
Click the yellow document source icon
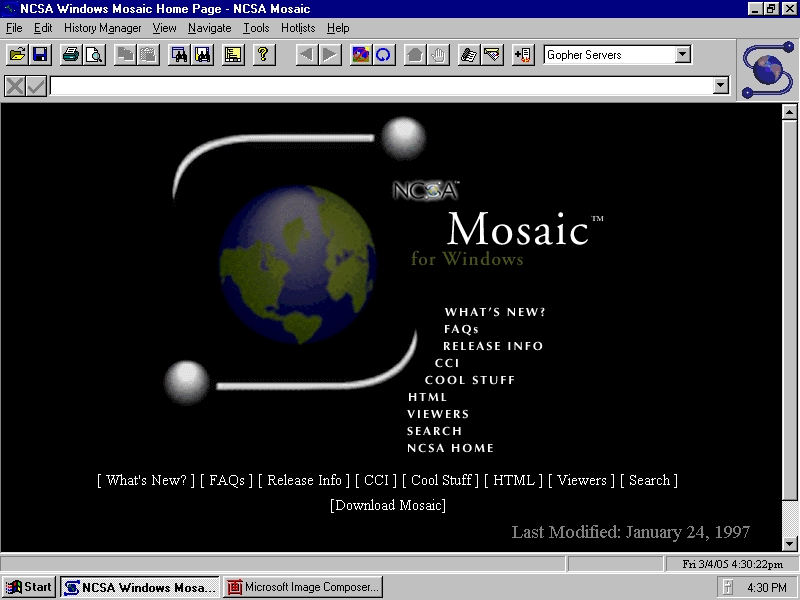click(233, 55)
